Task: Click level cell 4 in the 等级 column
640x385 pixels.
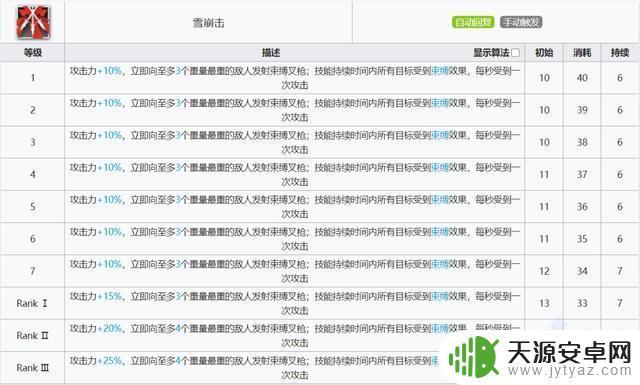Action: 33,174
